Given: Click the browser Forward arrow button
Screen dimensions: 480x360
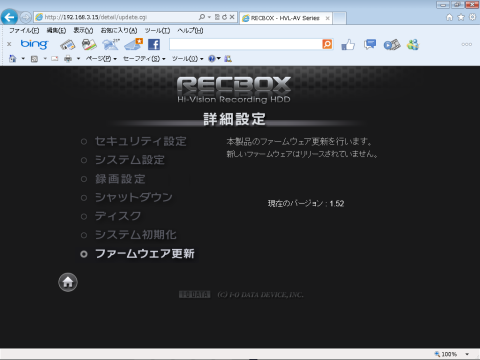Looking at the screenshot, I should click(x=26, y=17).
